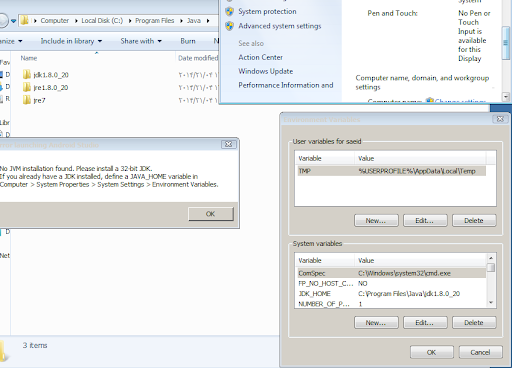Select Local Disk (C:) in the address bar

(102, 21)
